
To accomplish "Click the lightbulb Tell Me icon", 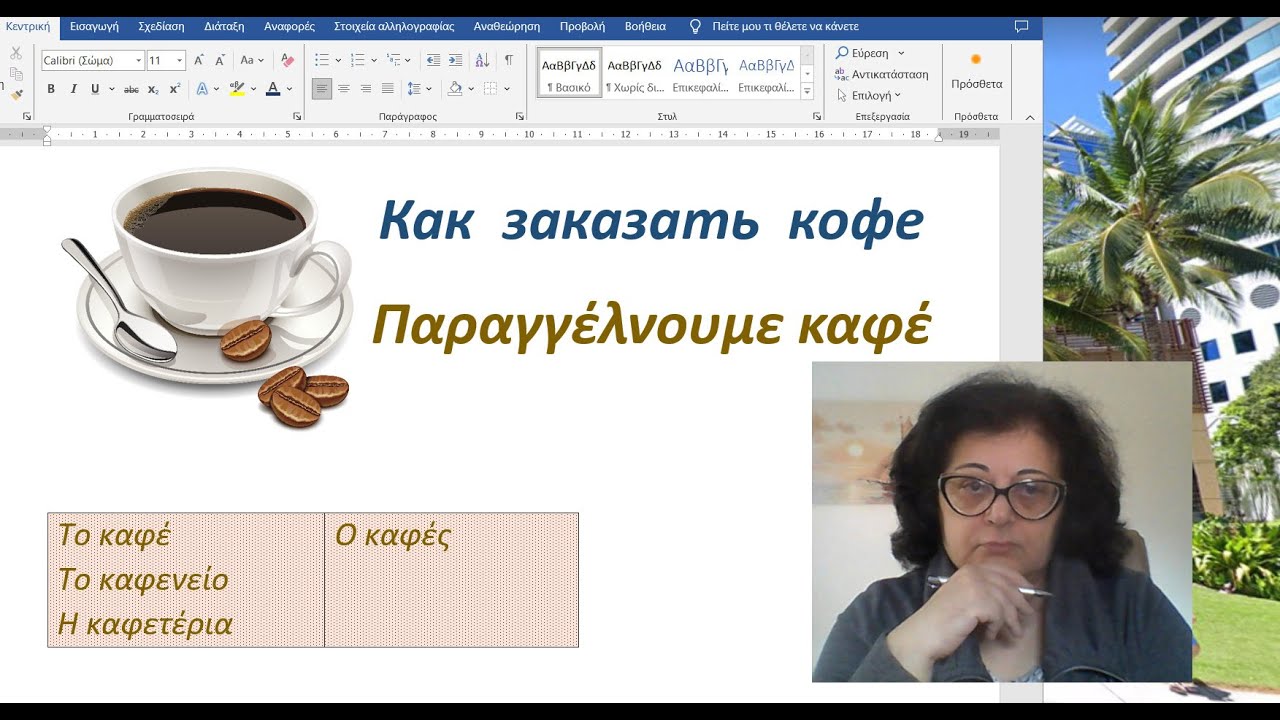I will coord(695,26).
